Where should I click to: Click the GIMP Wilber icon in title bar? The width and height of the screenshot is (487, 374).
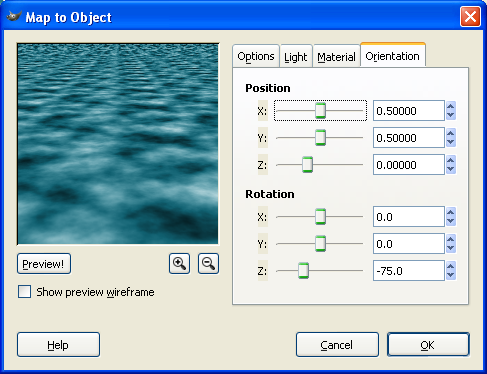pyautogui.click(x=14, y=16)
